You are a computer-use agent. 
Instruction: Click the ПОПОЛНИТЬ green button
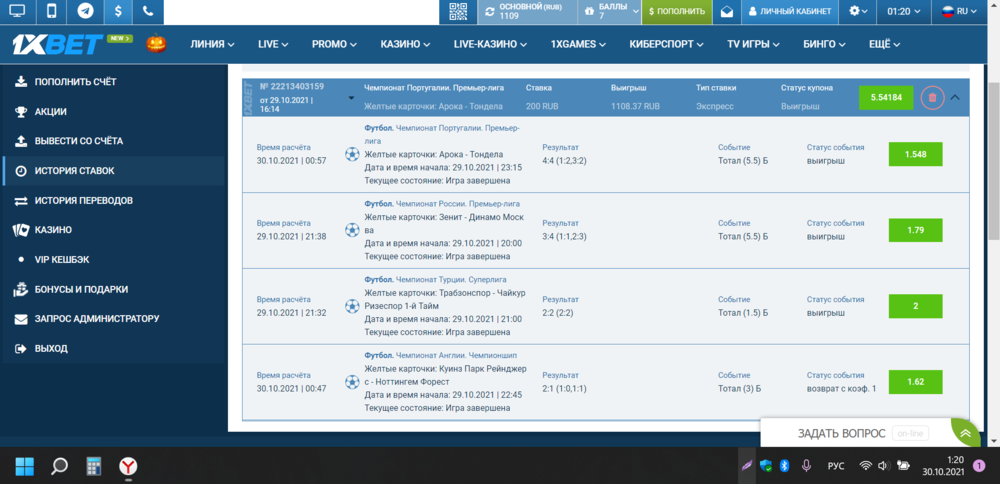pos(677,11)
